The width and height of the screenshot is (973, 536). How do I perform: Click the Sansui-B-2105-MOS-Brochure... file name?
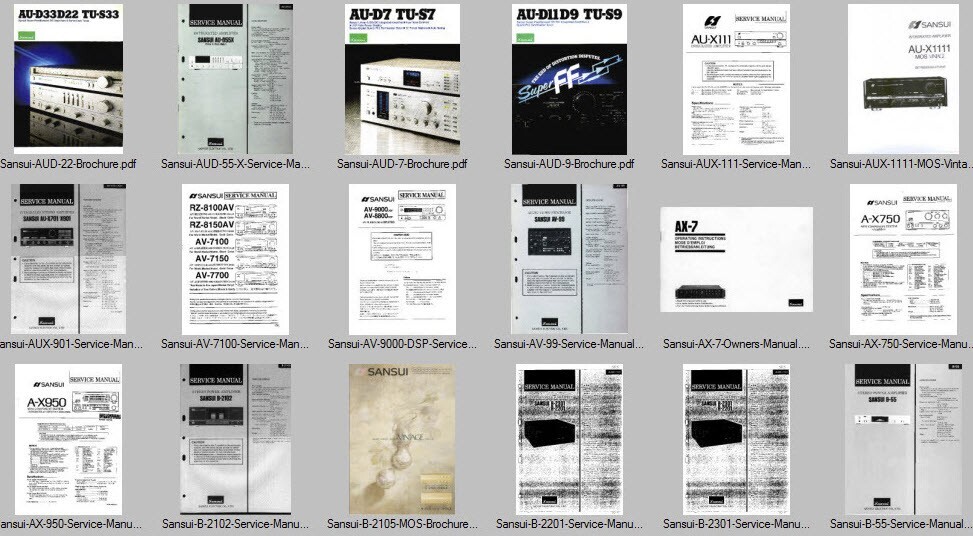point(402,524)
